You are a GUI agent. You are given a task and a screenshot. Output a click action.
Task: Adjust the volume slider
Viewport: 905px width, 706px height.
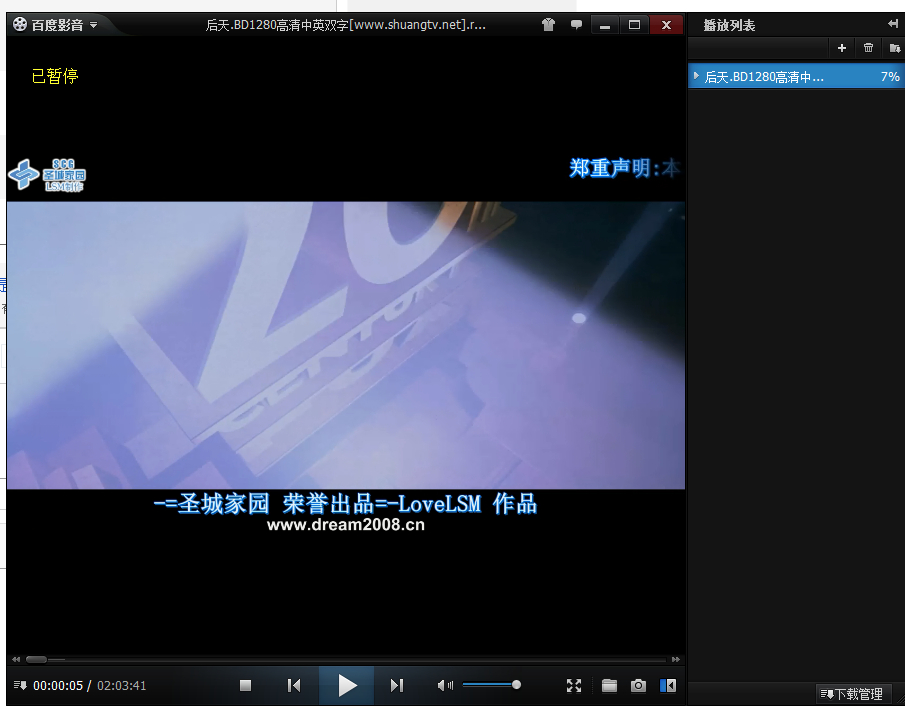[491, 685]
